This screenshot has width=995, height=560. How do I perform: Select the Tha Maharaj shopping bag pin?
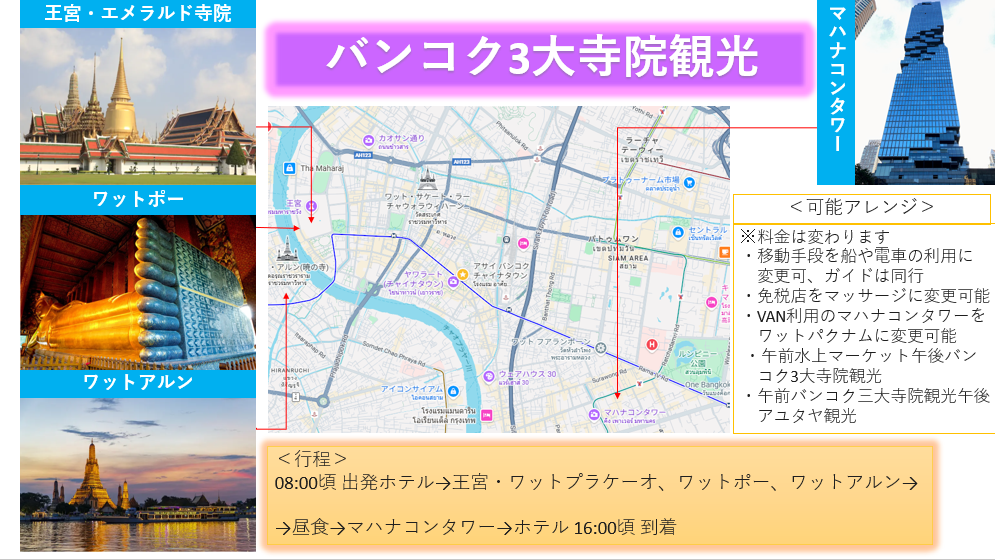(x=289, y=168)
